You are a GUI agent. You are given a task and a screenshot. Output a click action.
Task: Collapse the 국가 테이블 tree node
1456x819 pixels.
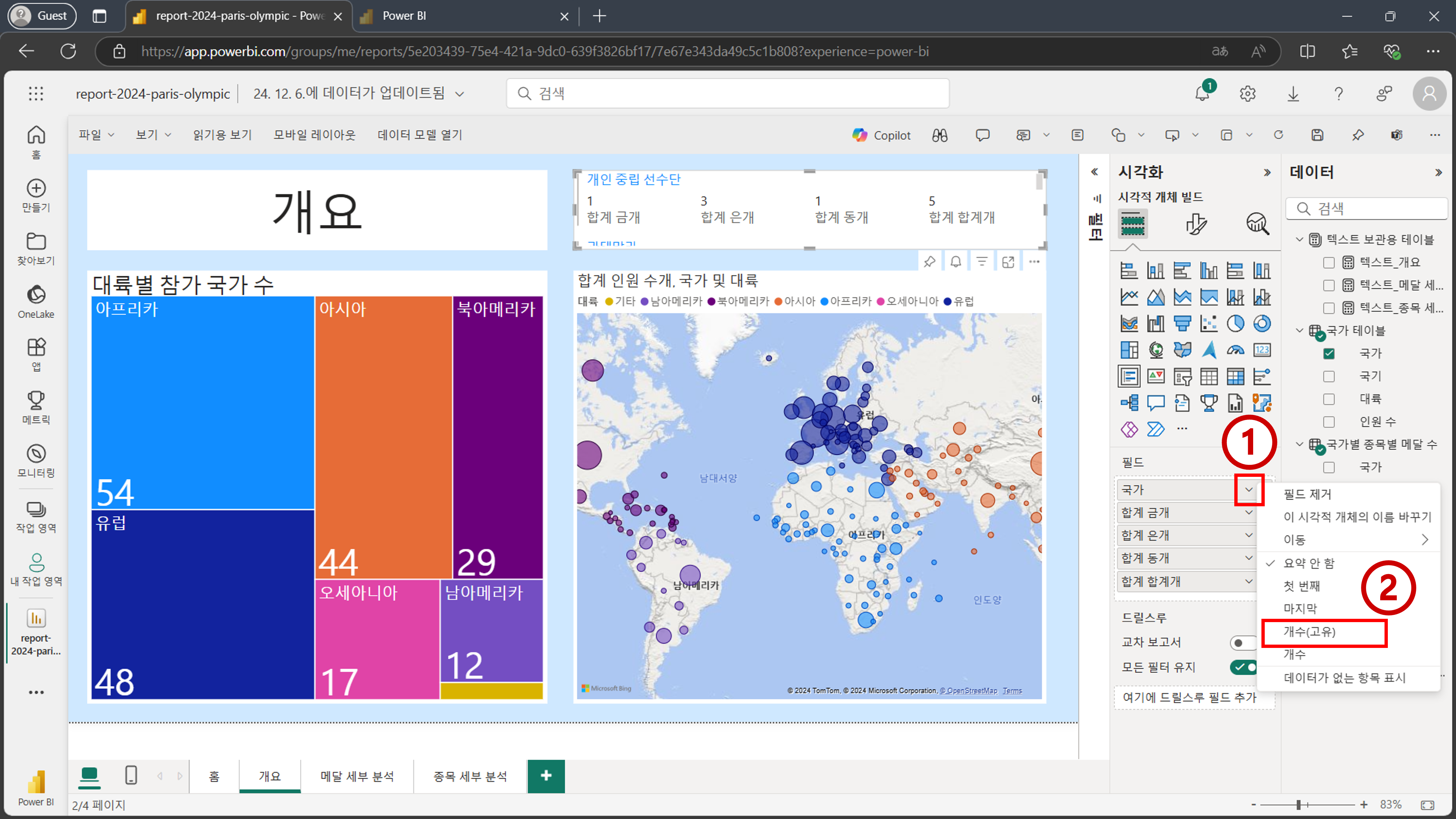tap(1299, 331)
